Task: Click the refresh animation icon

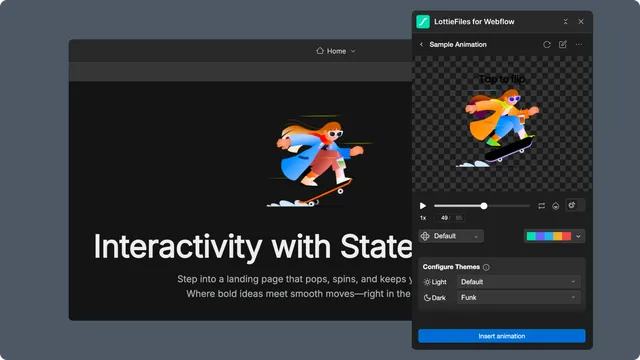Action: pos(547,44)
